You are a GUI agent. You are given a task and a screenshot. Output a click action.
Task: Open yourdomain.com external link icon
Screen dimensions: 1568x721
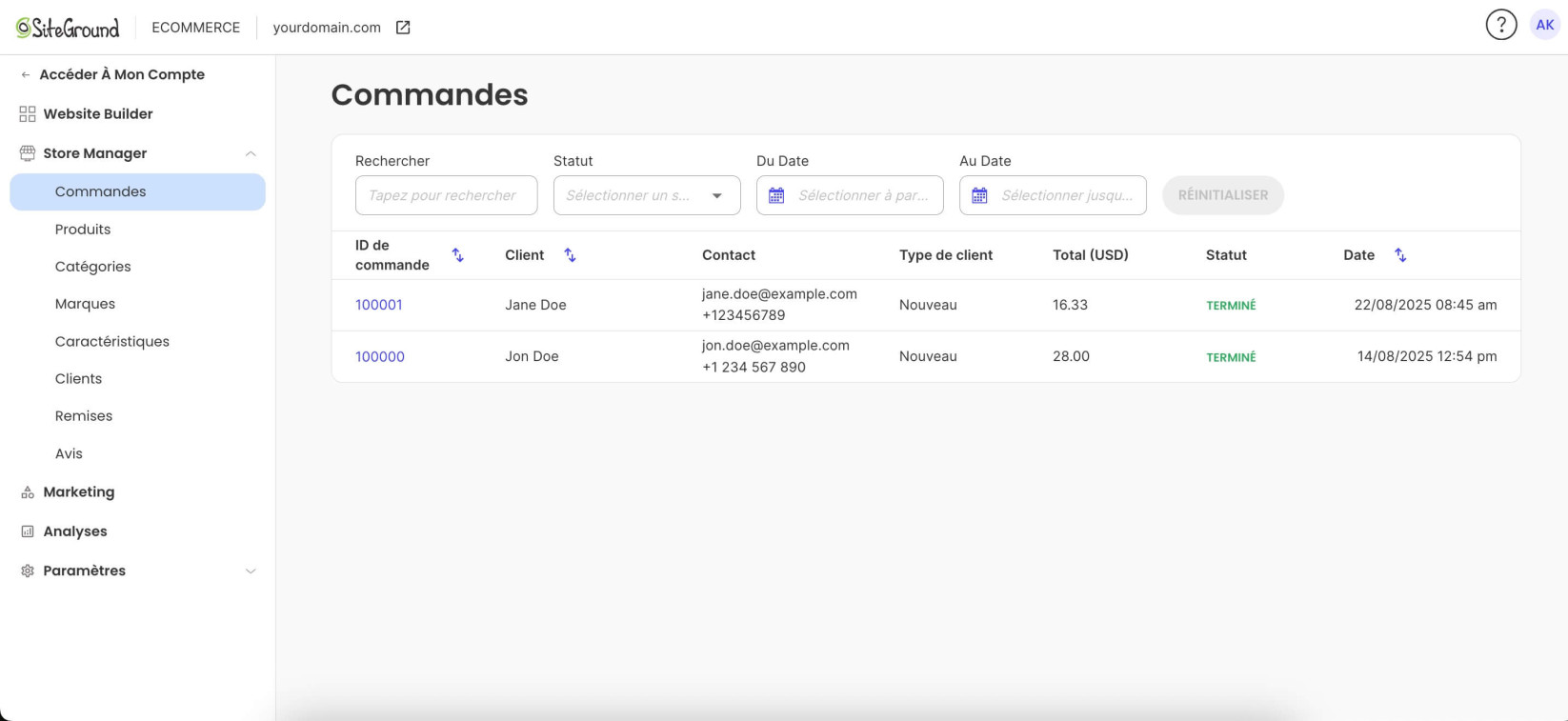[403, 28]
